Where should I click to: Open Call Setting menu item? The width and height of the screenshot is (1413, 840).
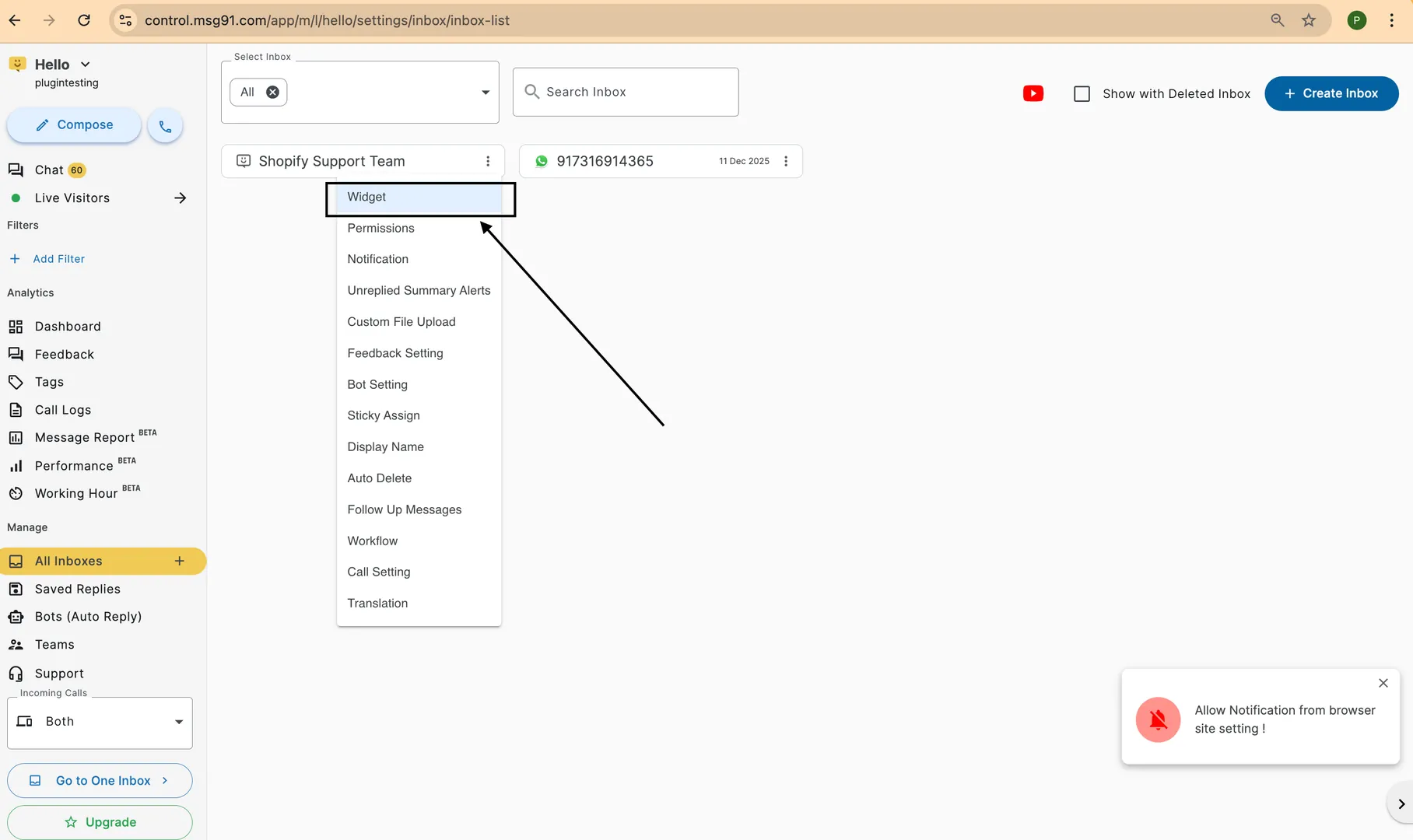(419, 572)
